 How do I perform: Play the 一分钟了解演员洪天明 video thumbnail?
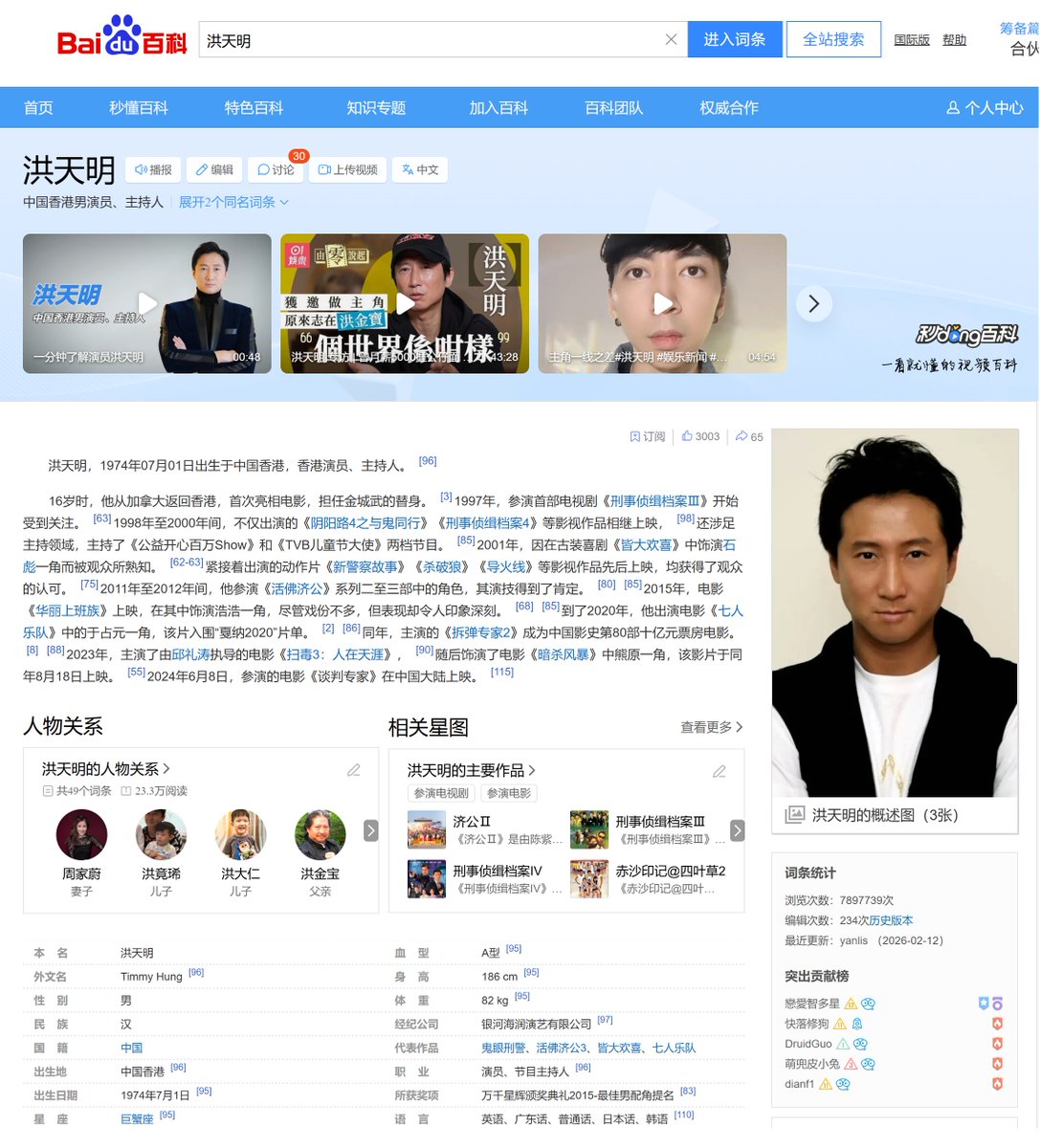[x=147, y=303]
